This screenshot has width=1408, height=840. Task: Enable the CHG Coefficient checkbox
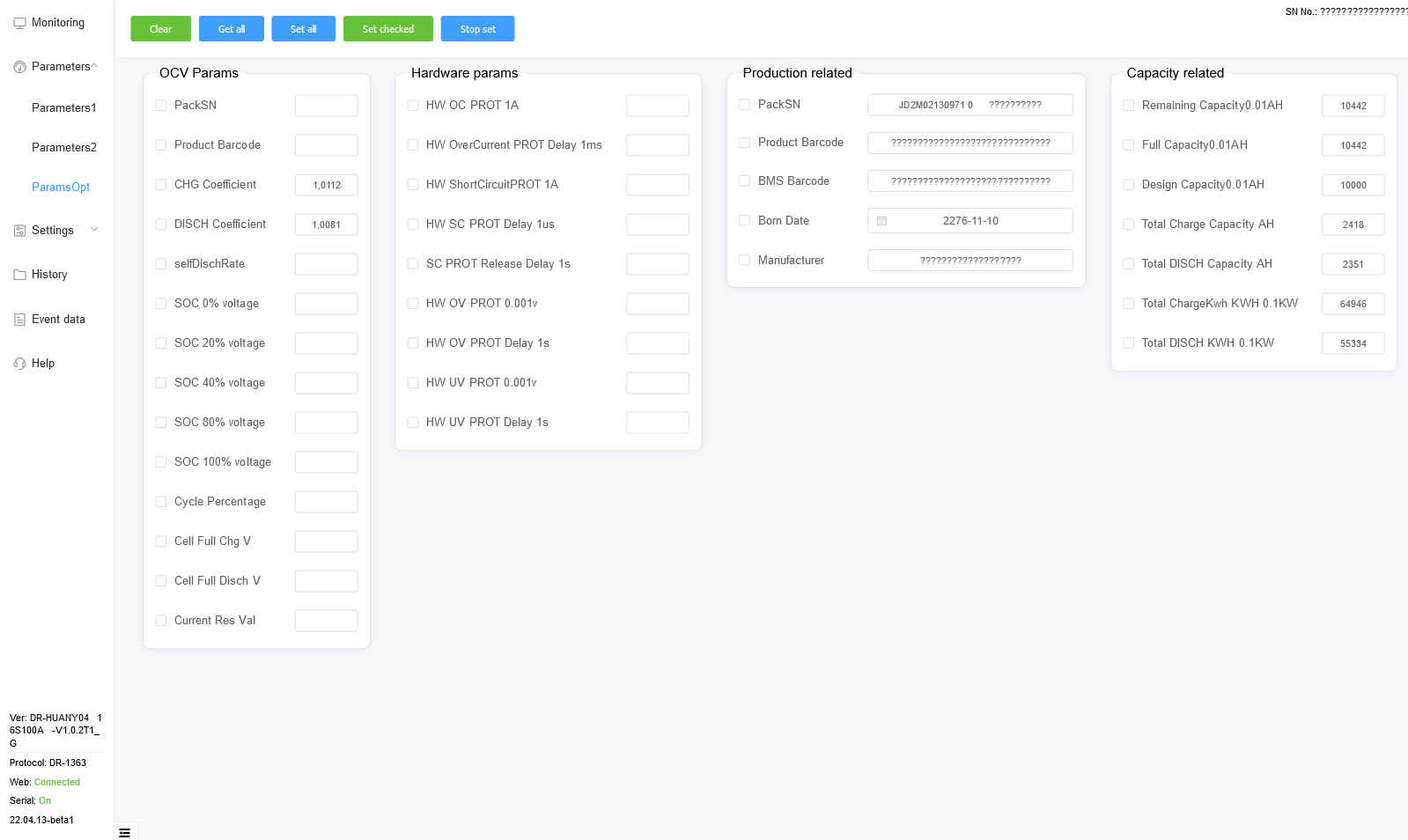coord(161,185)
